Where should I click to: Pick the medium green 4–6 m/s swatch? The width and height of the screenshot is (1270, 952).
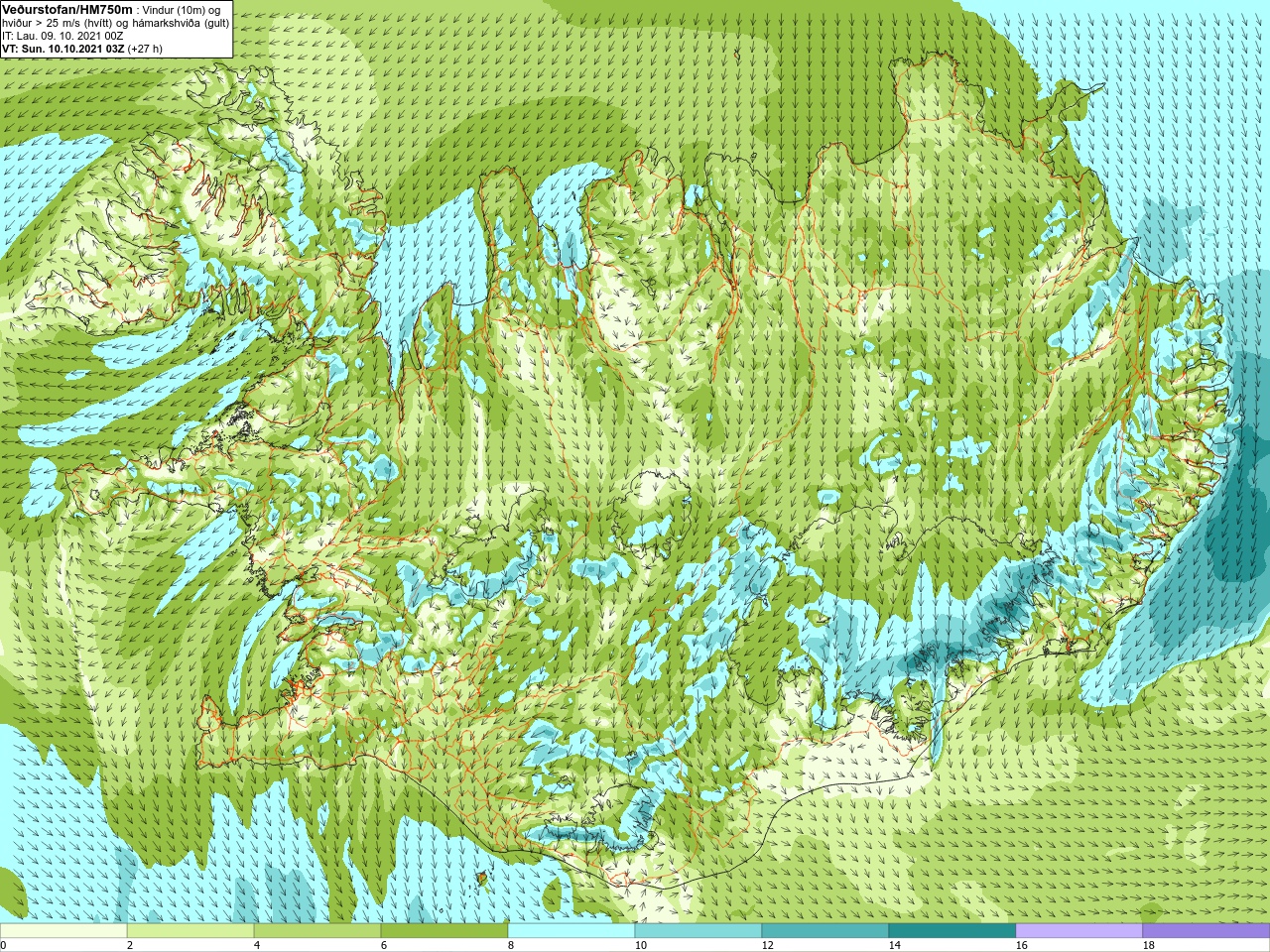pos(317,931)
